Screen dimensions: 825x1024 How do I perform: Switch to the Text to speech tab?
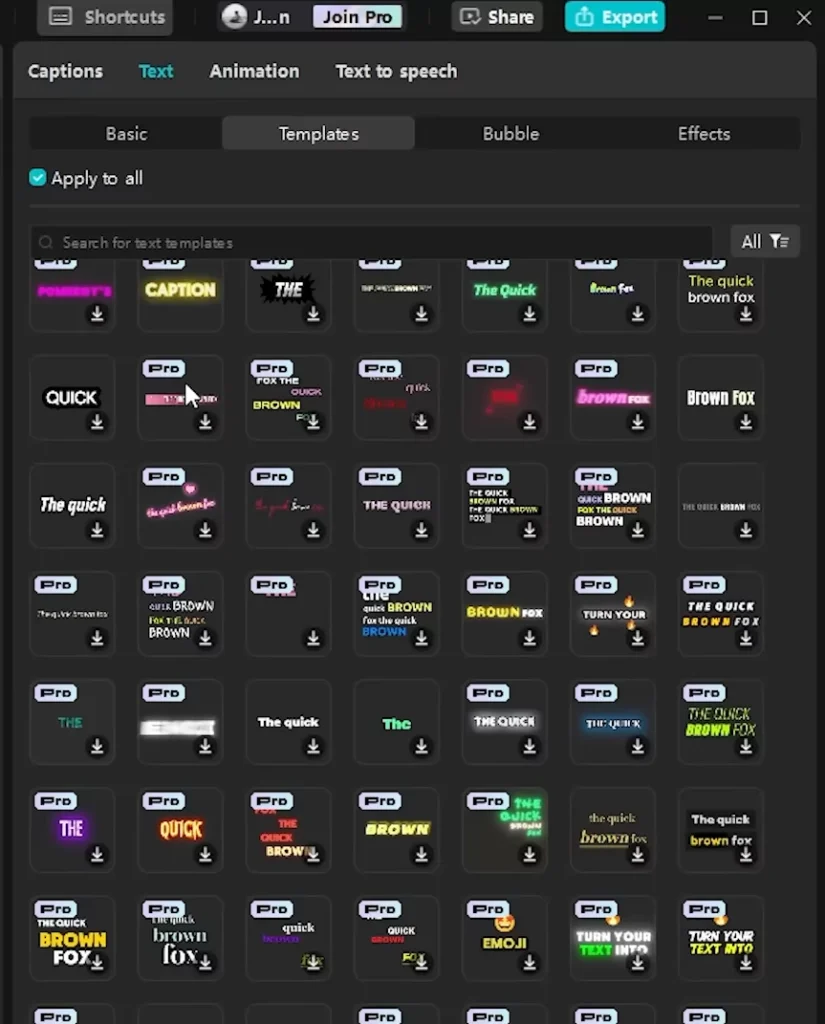[x=396, y=71]
